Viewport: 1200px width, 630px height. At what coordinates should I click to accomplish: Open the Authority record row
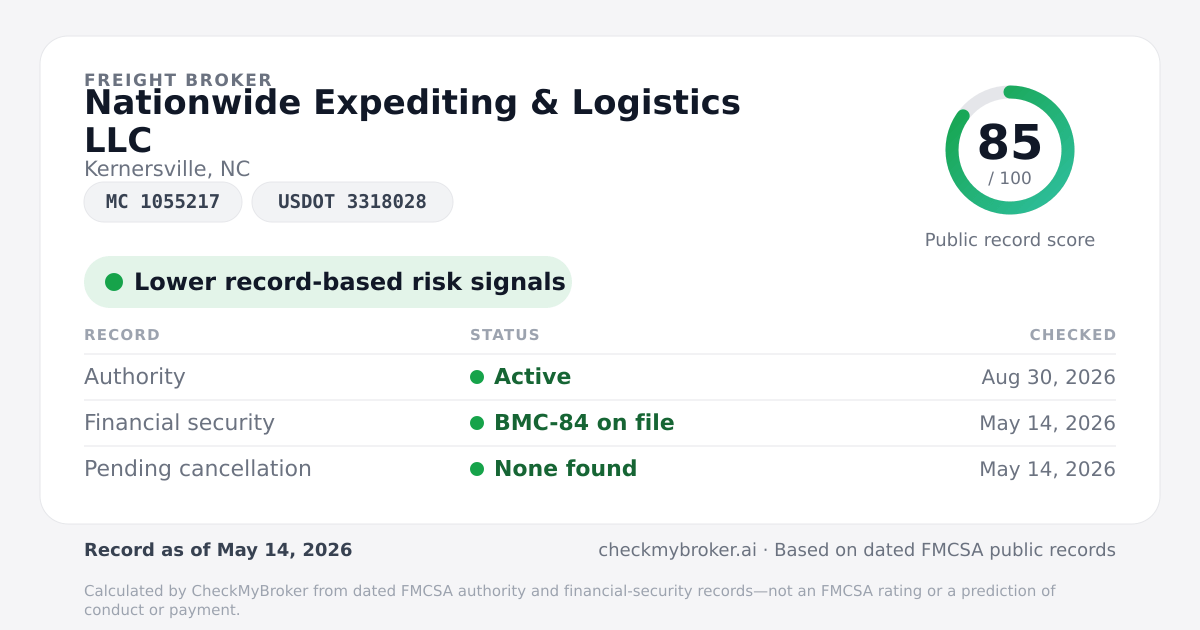tap(600, 377)
